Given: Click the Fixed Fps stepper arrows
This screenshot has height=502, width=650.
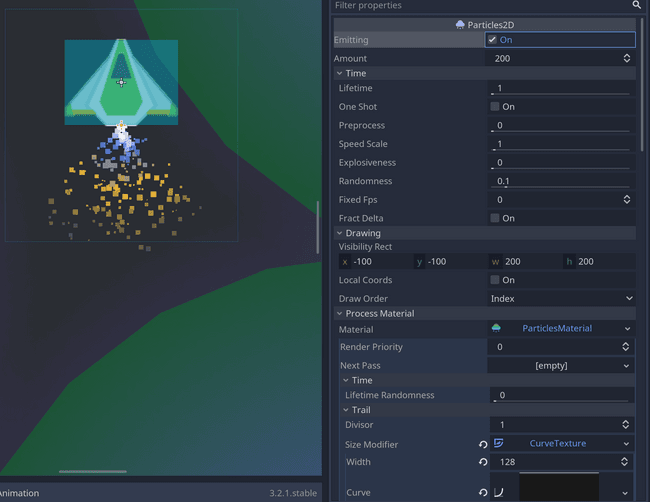Looking at the screenshot, I should 627,200.
